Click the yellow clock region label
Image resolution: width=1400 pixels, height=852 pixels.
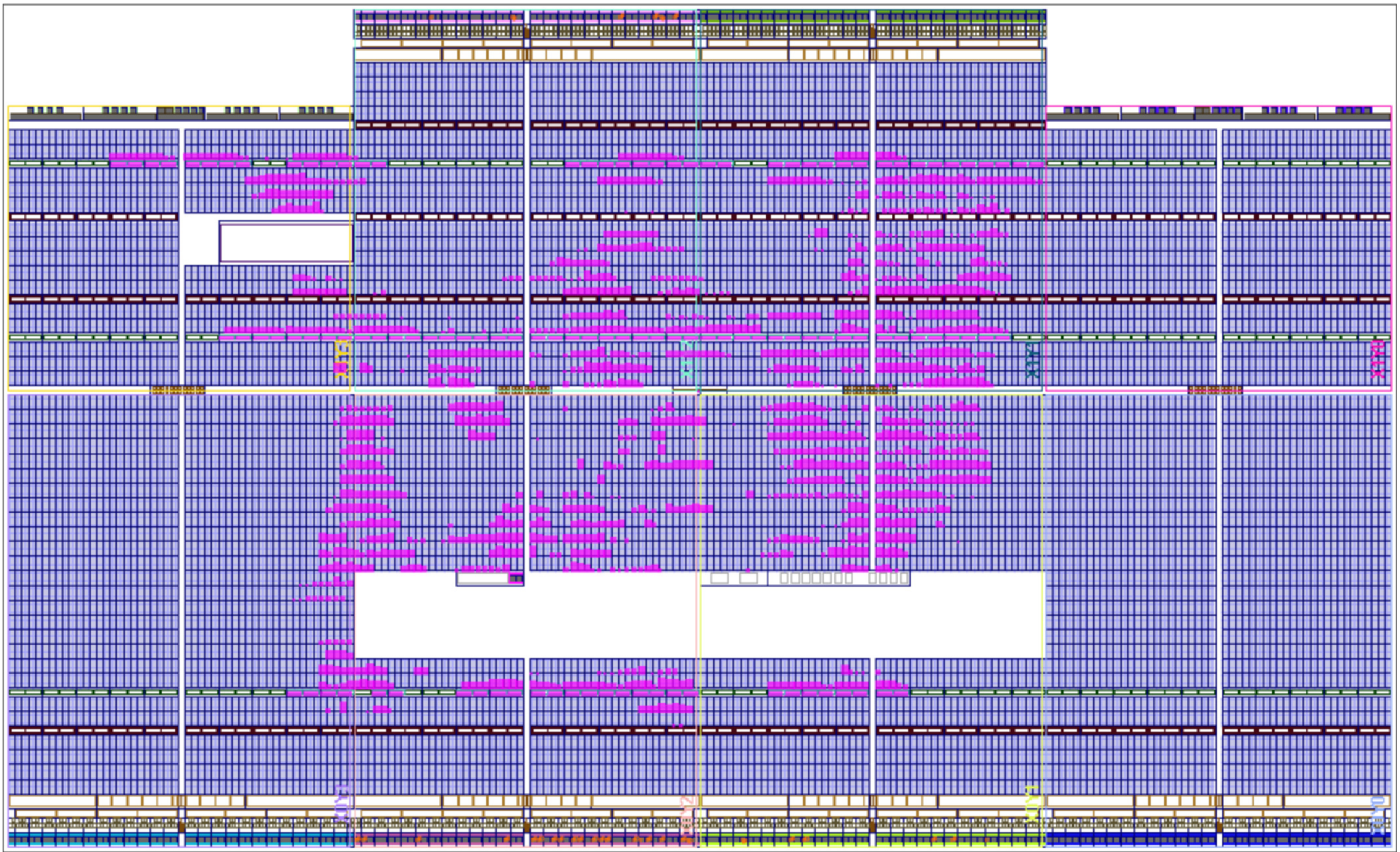tap(342, 360)
